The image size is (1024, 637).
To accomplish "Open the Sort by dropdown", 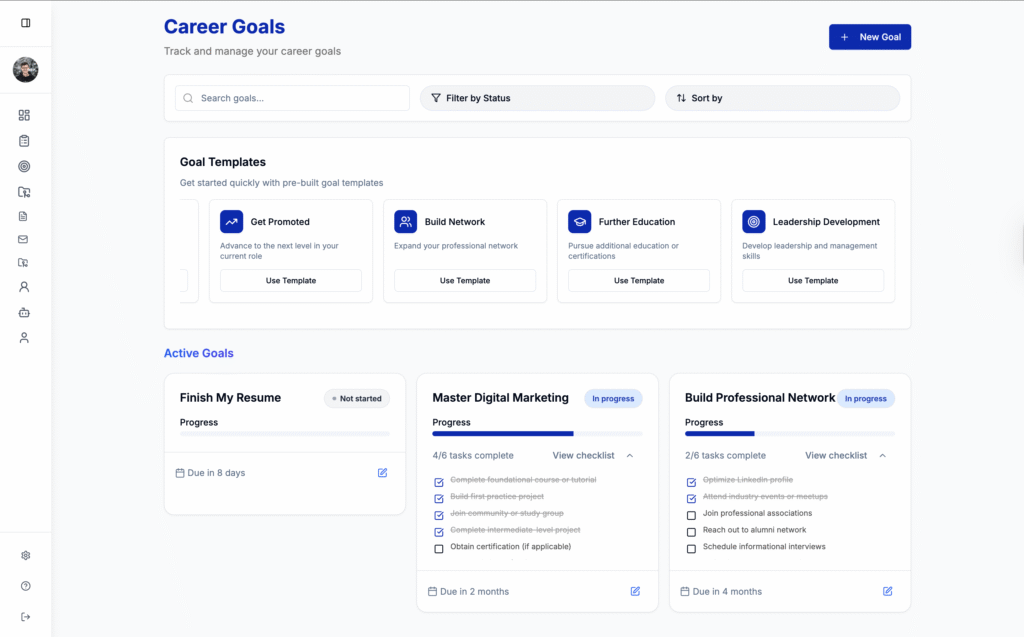I will coord(782,98).
